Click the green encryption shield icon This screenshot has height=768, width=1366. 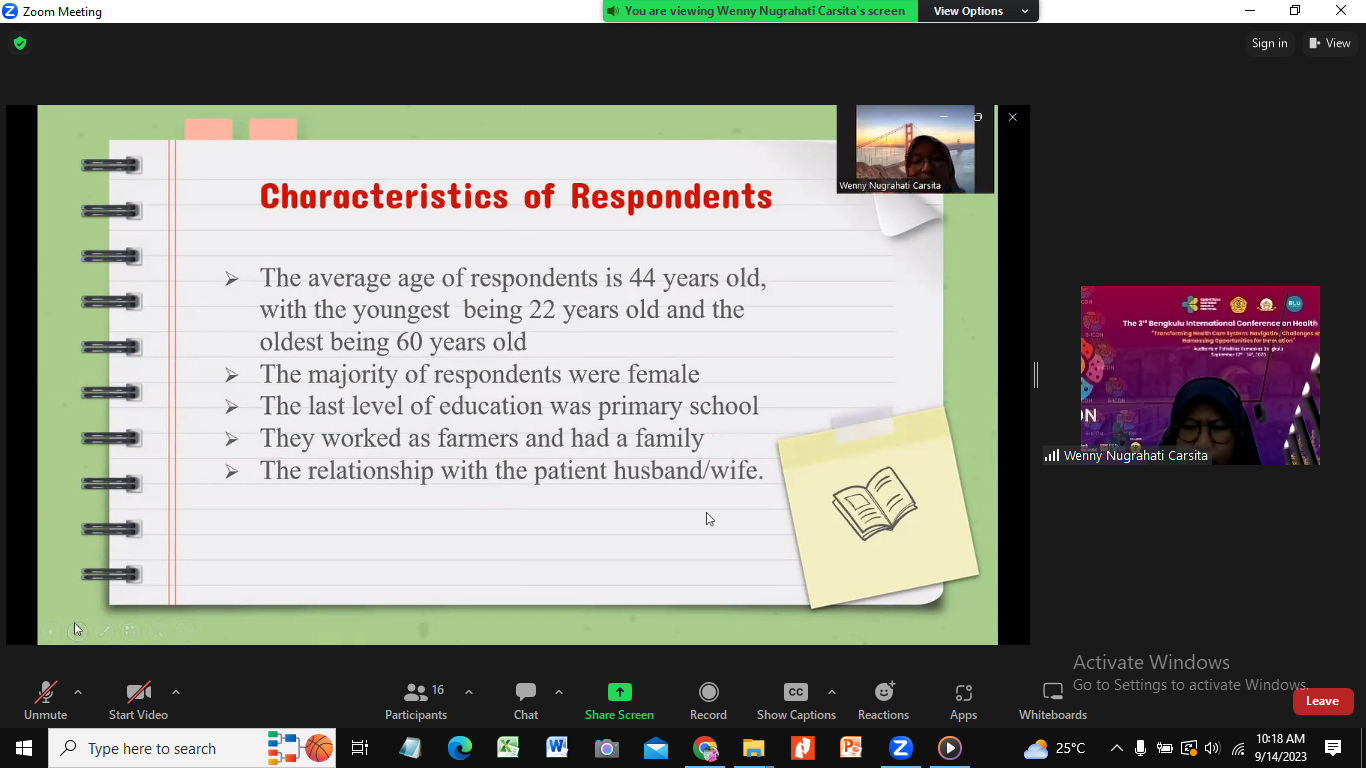click(20, 43)
